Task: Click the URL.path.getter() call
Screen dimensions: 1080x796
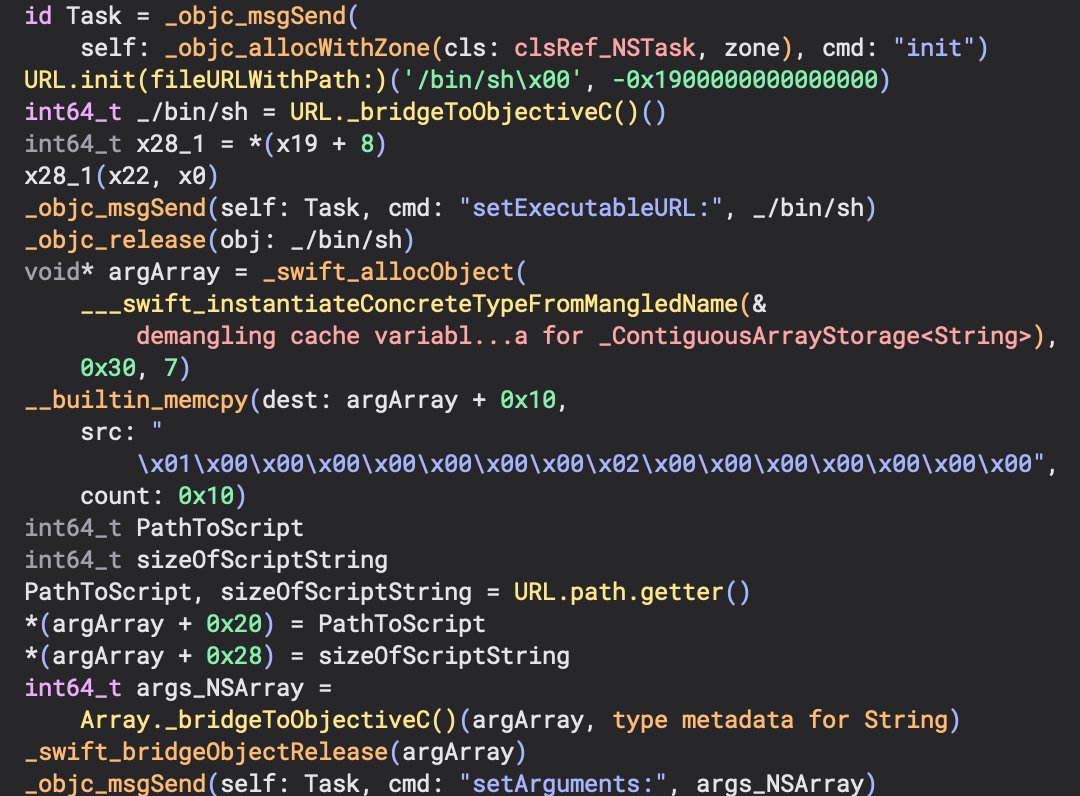Action: pos(631,592)
